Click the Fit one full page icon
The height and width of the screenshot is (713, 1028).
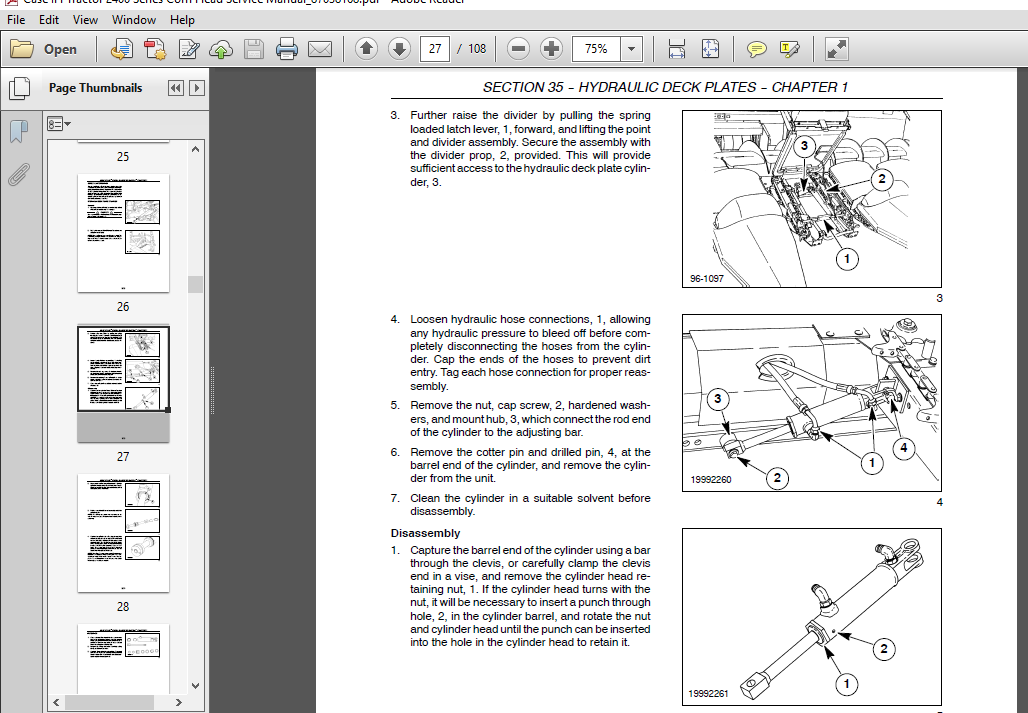tap(710, 49)
